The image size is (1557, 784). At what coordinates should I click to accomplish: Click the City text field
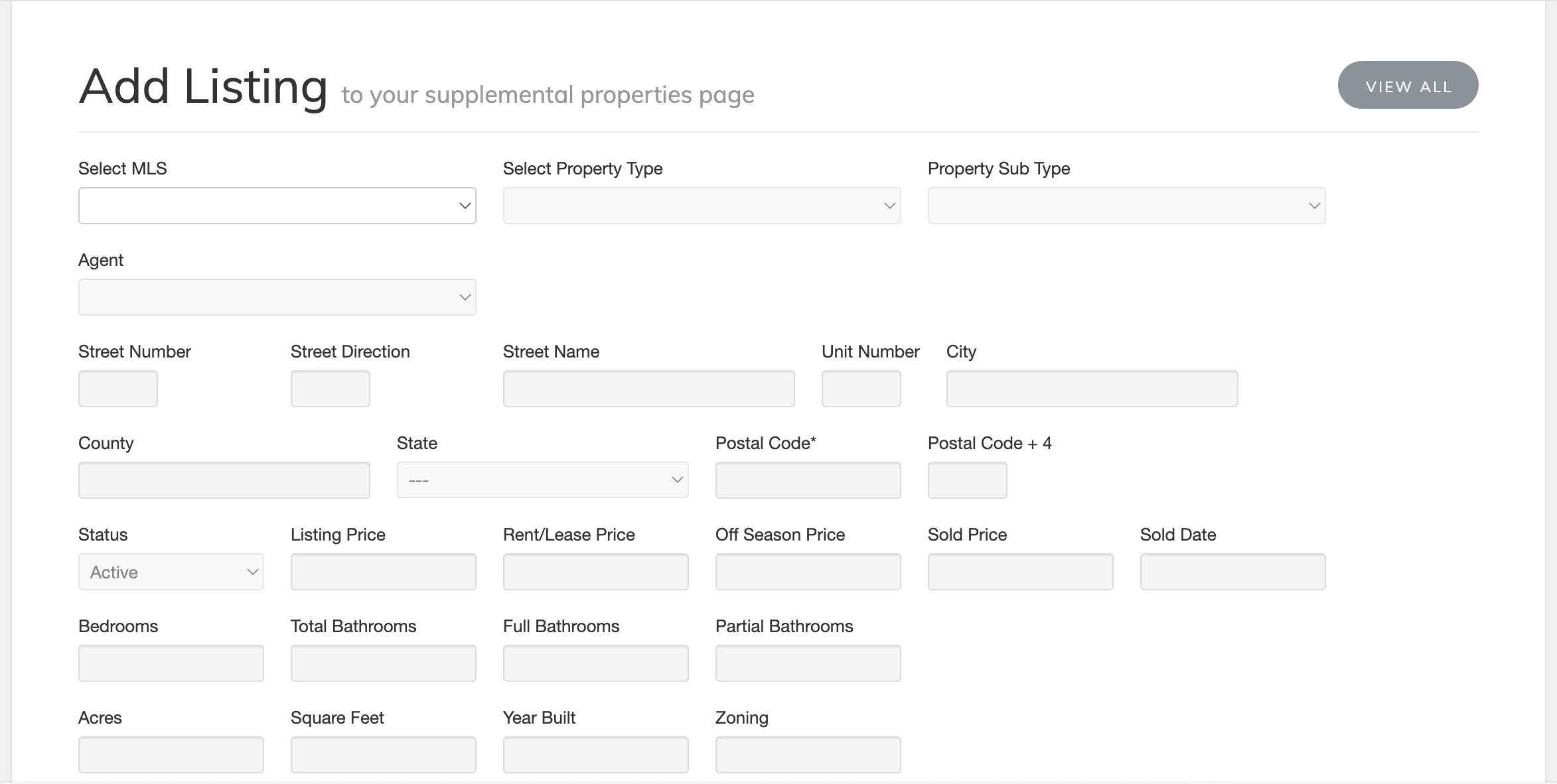click(1092, 389)
